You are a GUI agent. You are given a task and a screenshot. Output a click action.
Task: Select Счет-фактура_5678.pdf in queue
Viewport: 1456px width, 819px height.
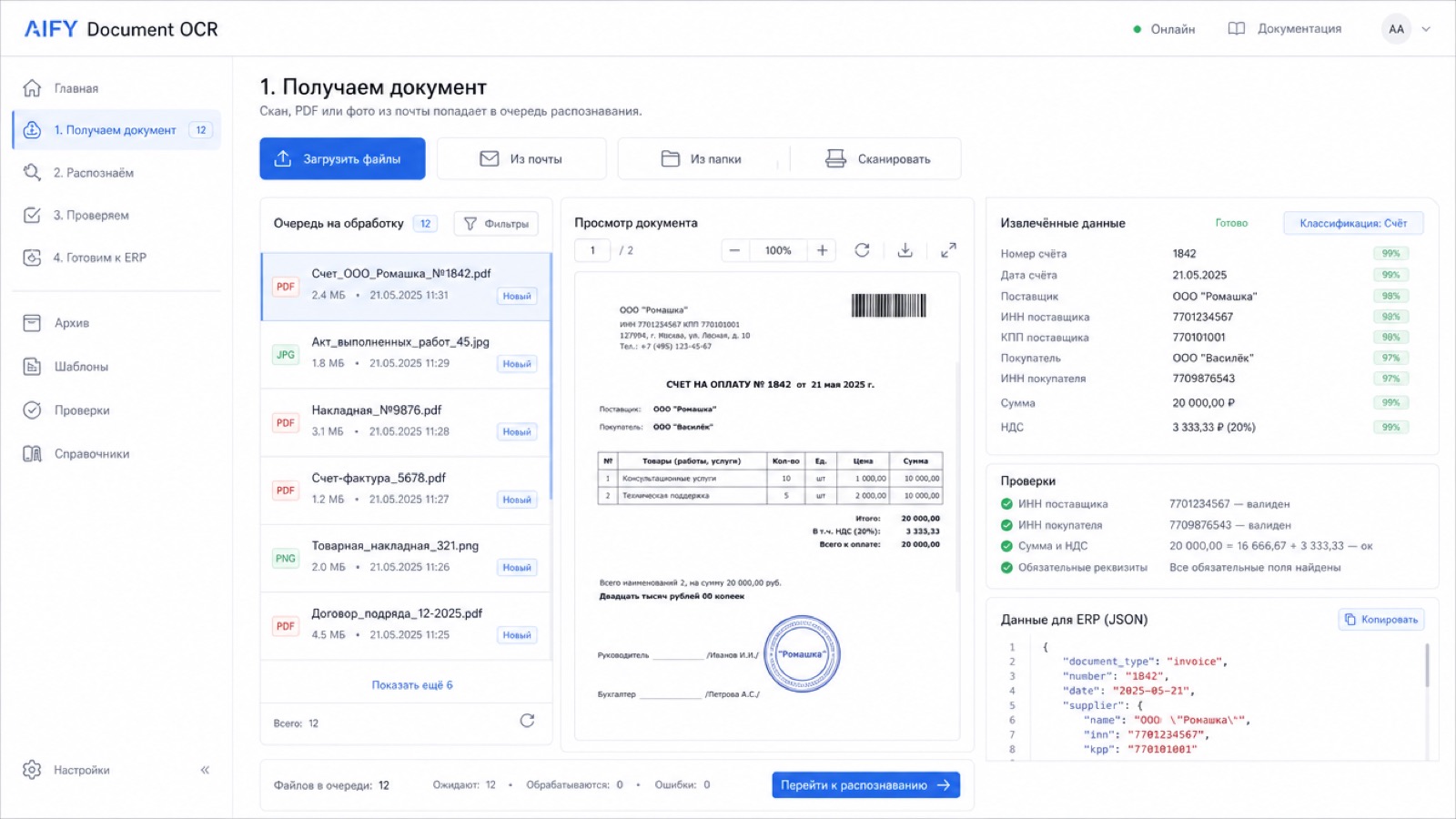click(x=406, y=490)
